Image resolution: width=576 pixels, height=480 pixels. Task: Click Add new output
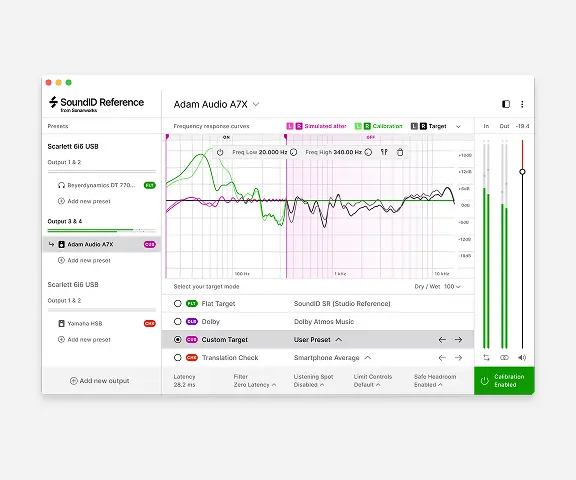pos(100,381)
